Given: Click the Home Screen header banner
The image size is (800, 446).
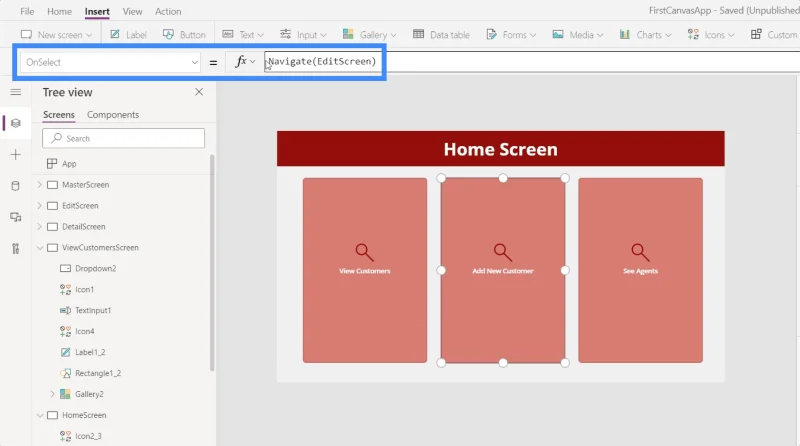Looking at the screenshot, I should (501, 148).
